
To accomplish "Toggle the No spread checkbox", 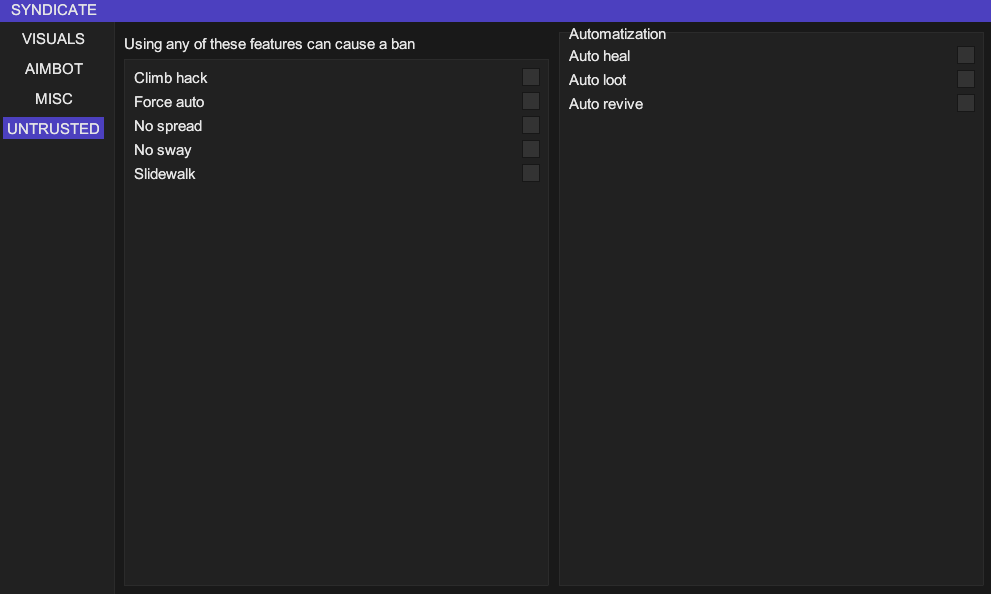I will coord(531,125).
